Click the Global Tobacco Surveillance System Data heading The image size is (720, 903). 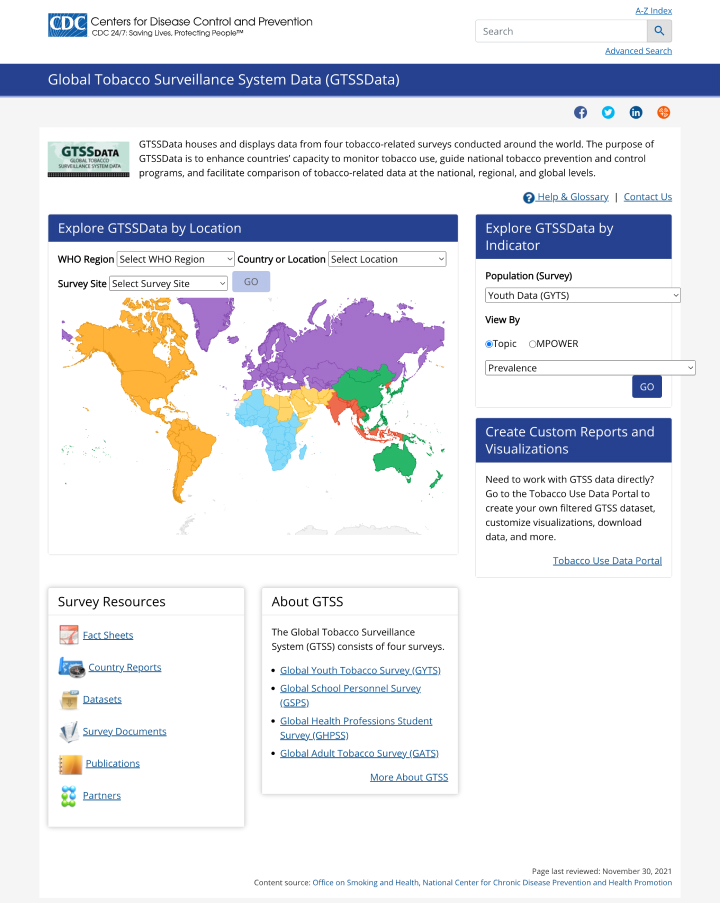(x=223, y=79)
